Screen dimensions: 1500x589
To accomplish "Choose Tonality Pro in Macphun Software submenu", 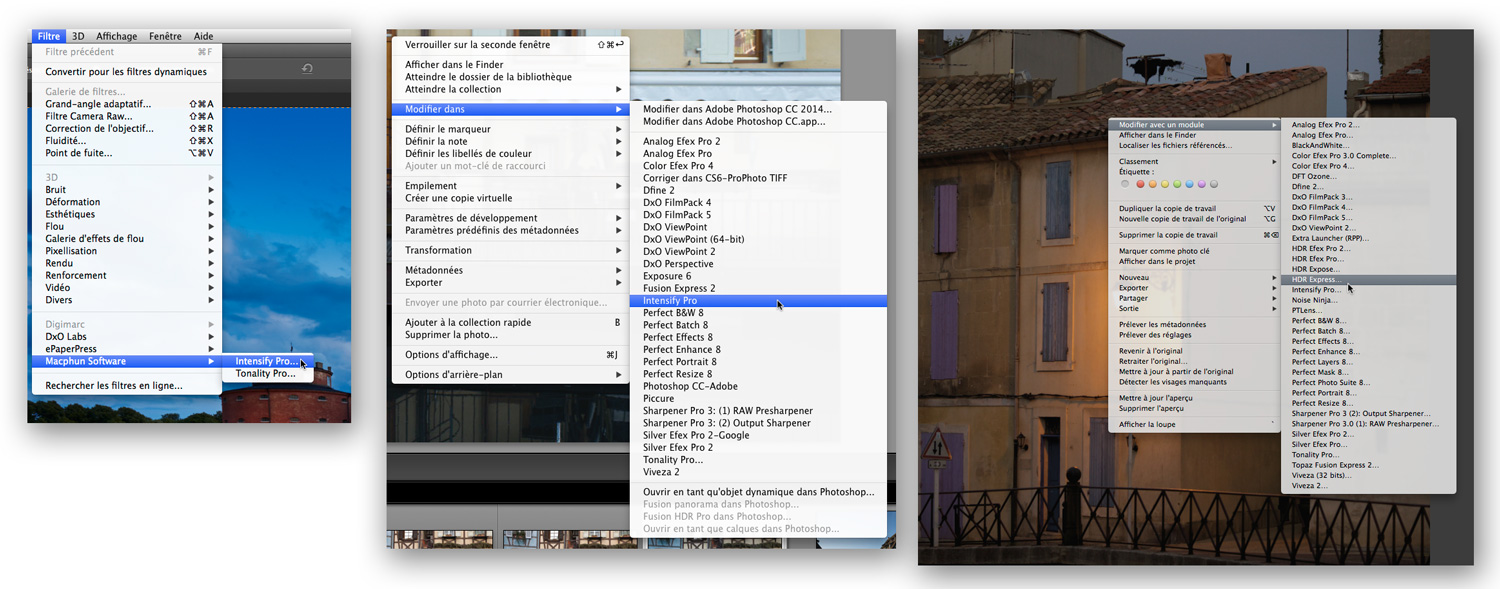I will [x=267, y=374].
